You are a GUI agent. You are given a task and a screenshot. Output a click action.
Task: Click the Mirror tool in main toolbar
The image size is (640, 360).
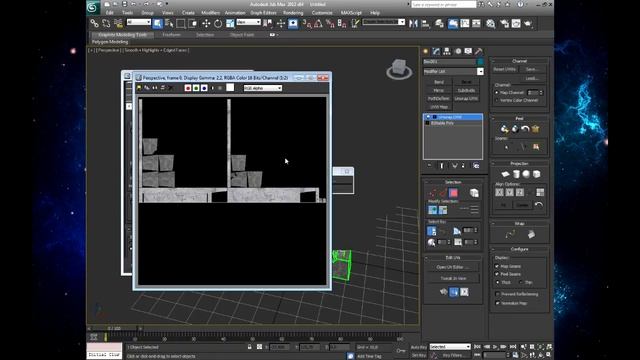(x=413, y=24)
